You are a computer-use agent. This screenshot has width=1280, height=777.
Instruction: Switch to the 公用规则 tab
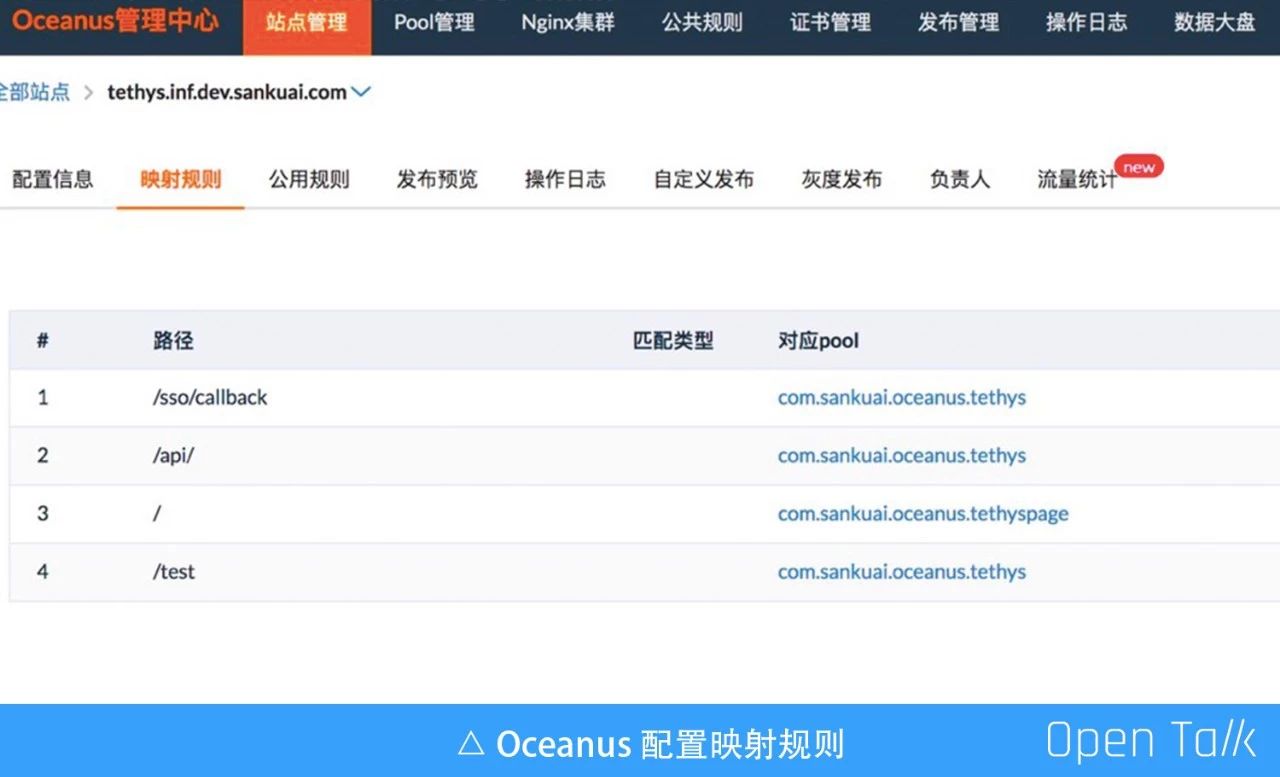click(x=309, y=180)
